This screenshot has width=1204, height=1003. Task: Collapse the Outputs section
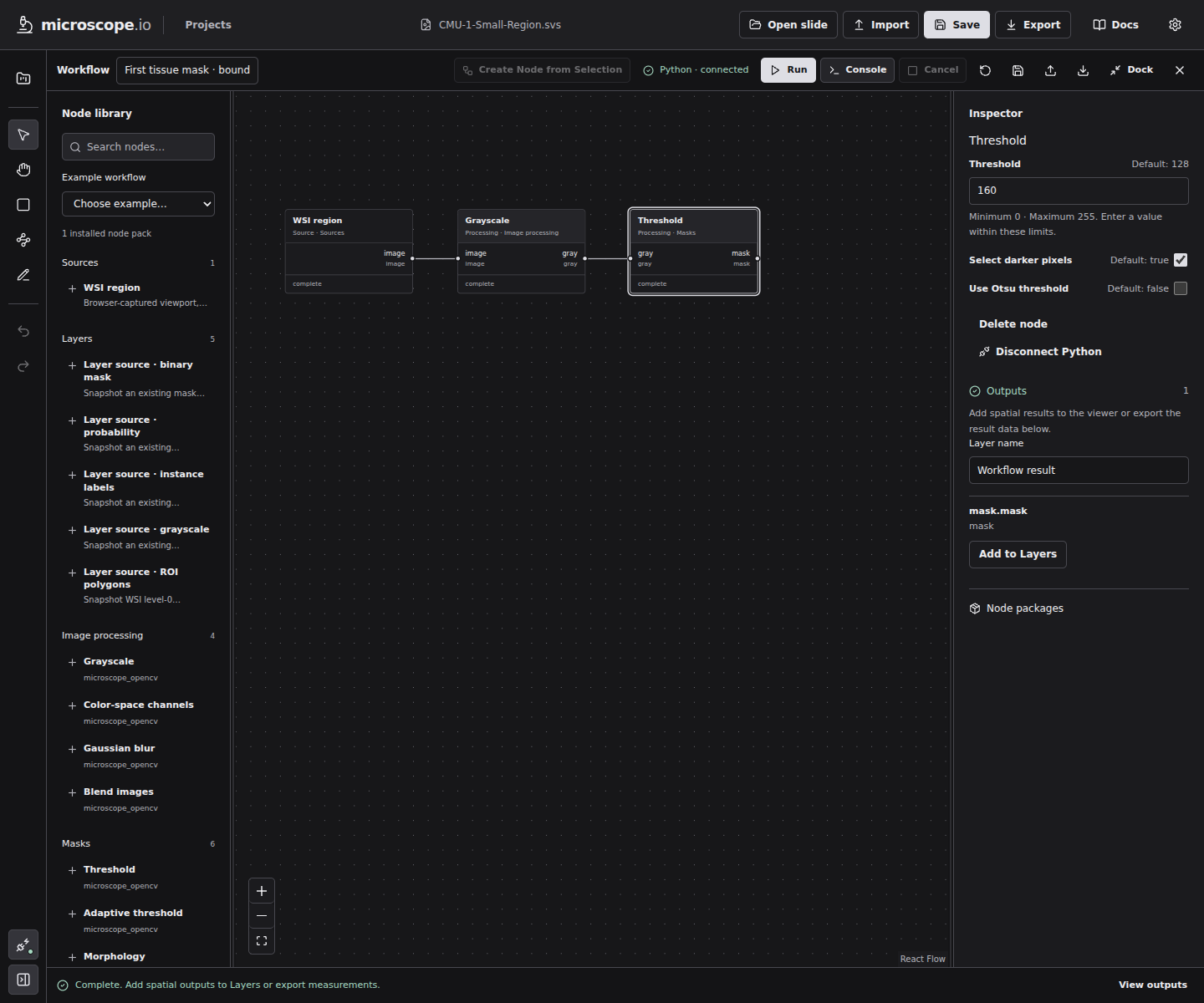coord(1079,391)
